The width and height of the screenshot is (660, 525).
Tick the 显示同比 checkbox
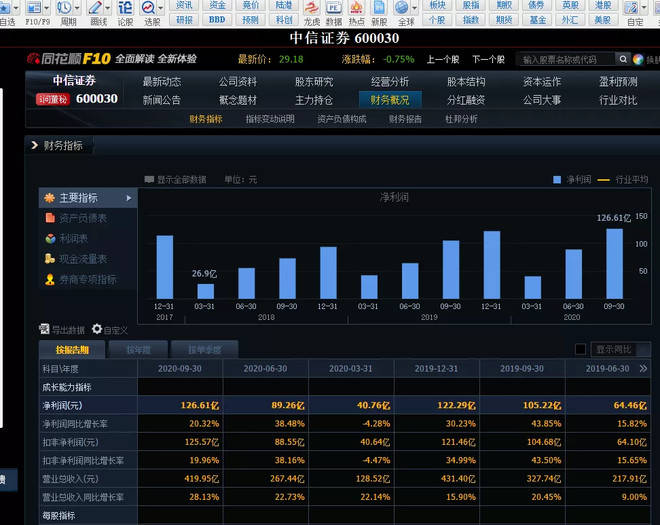(580, 349)
